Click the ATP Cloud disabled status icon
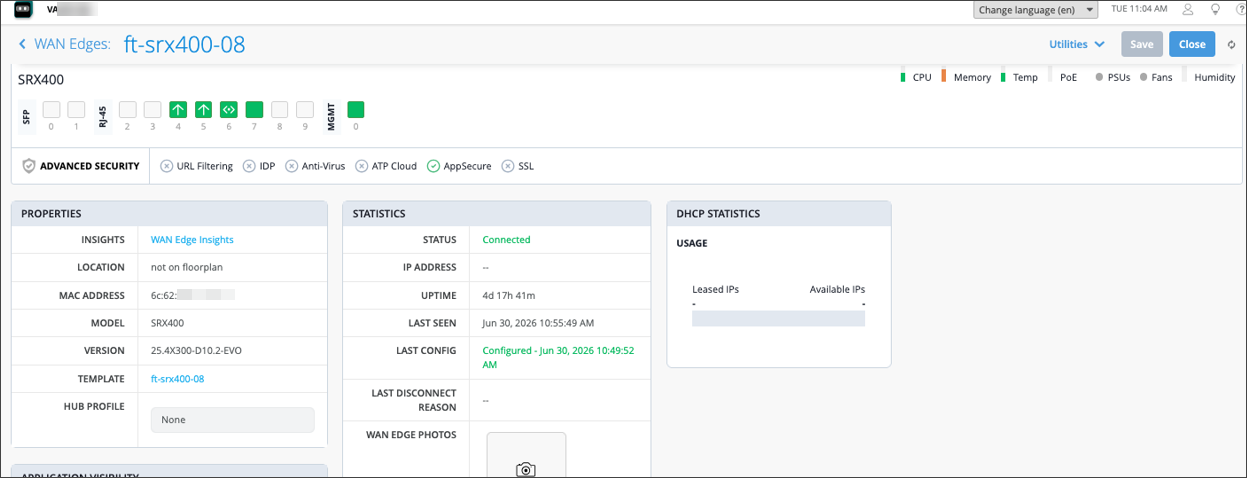1247x478 pixels. pyautogui.click(x=361, y=166)
